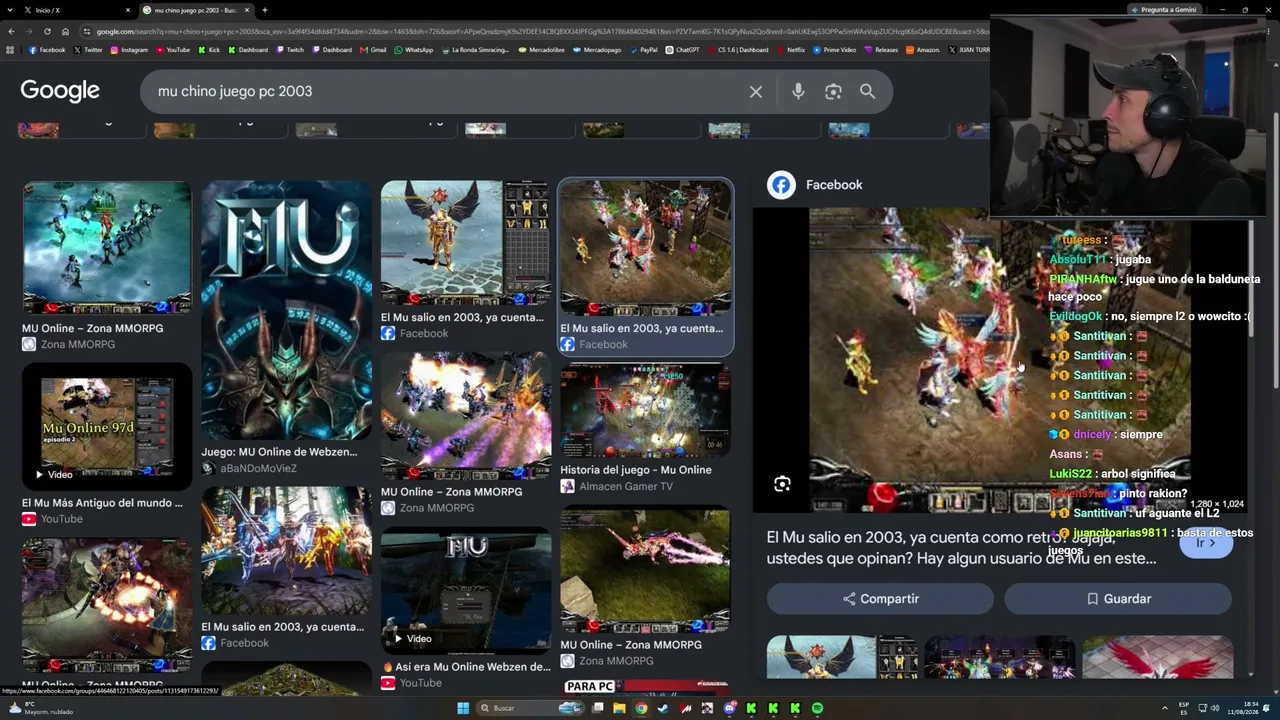Viewport: 1280px width, 720px height.
Task: Open the Gmail bookmark
Action: click(x=373, y=50)
